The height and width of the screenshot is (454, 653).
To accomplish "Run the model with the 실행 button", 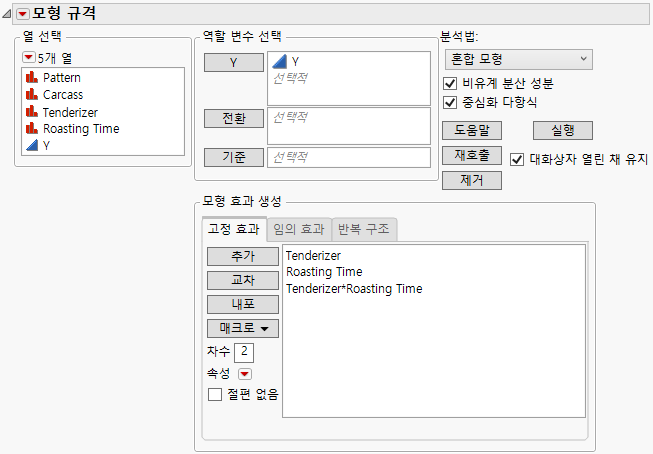I will (563, 130).
